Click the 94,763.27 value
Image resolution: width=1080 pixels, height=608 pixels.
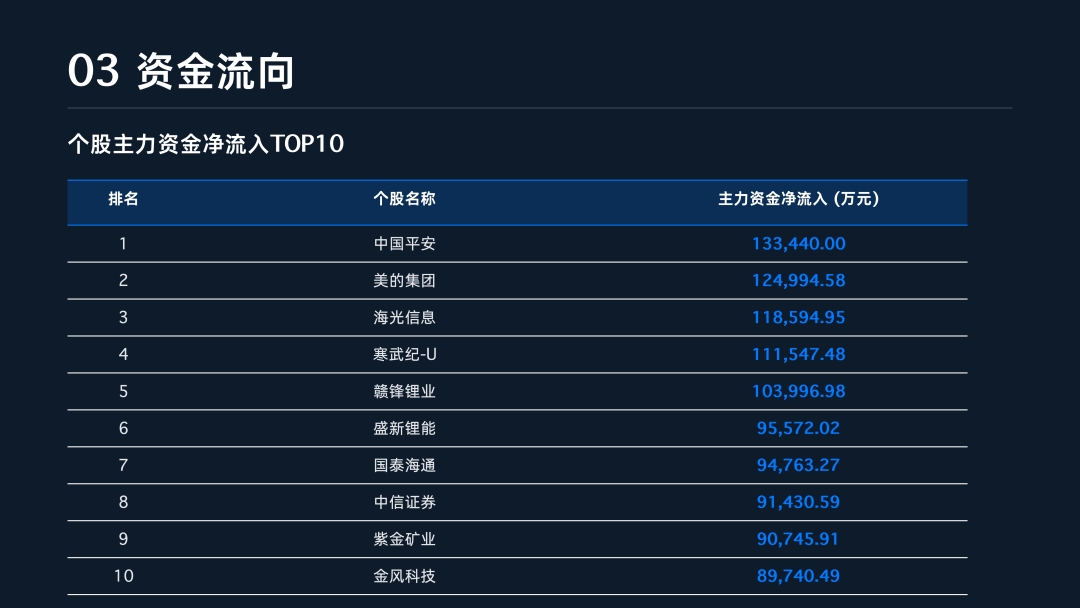[798, 465]
